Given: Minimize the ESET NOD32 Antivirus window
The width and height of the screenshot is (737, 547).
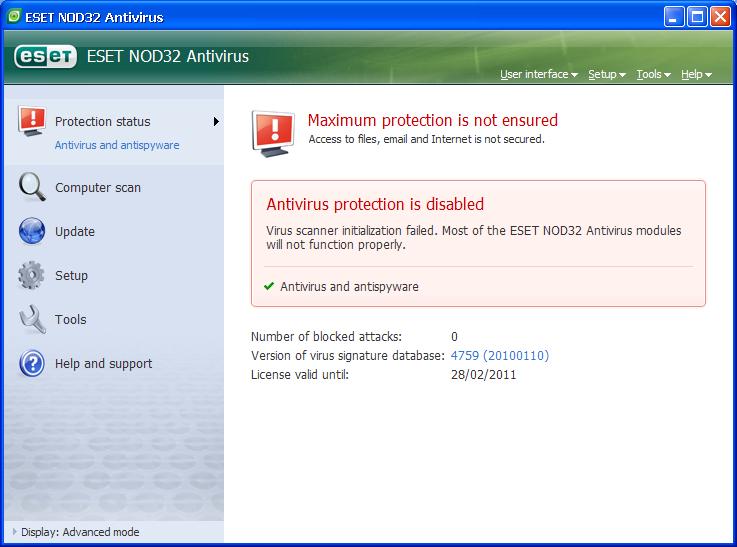Looking at the screenshot, I should coord(674,17).
